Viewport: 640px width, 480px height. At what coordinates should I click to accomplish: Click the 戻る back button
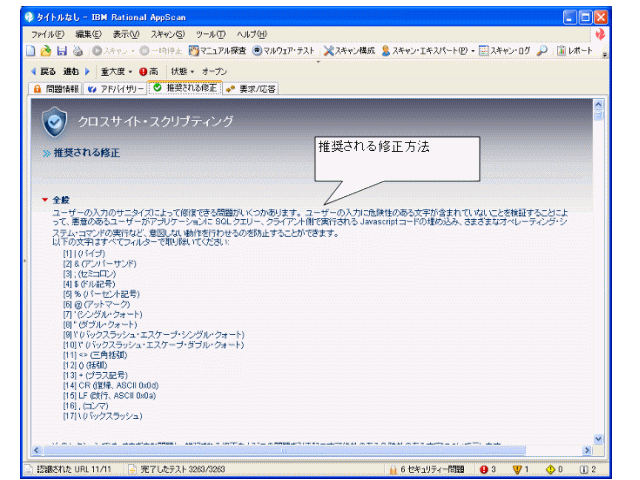(x=43, y=72)
